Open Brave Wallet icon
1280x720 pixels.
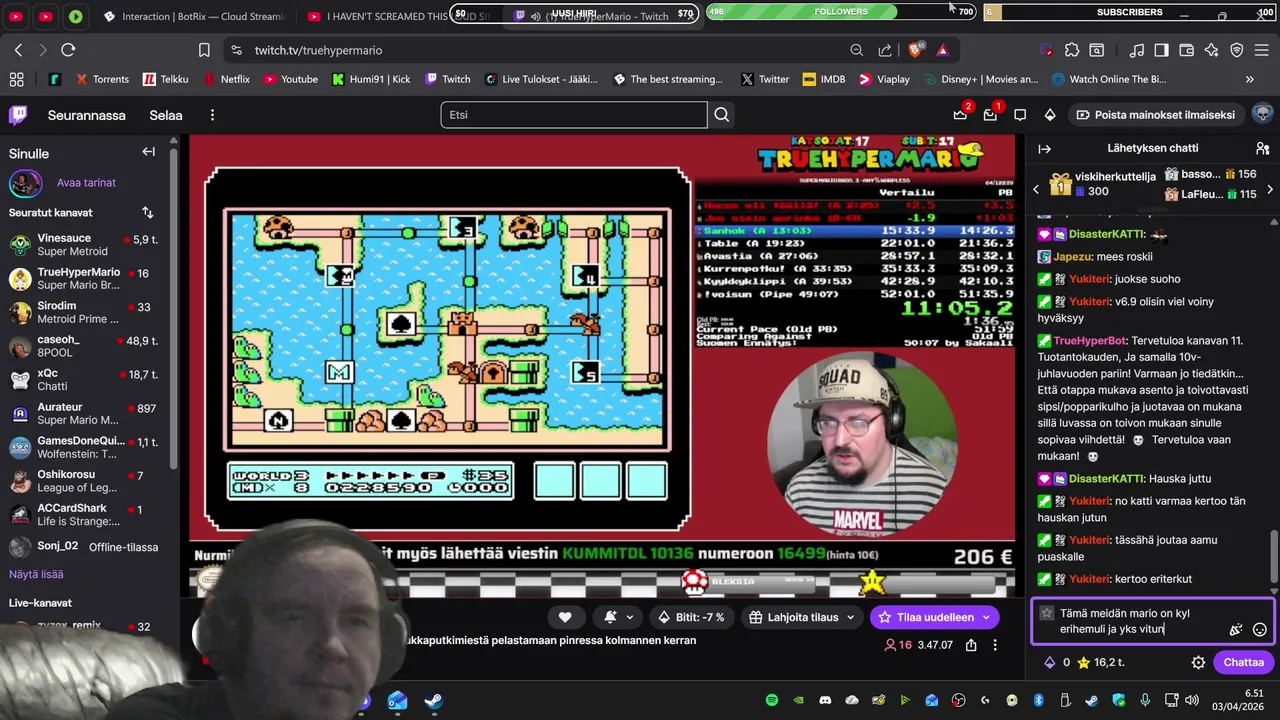click(1186, 50)
